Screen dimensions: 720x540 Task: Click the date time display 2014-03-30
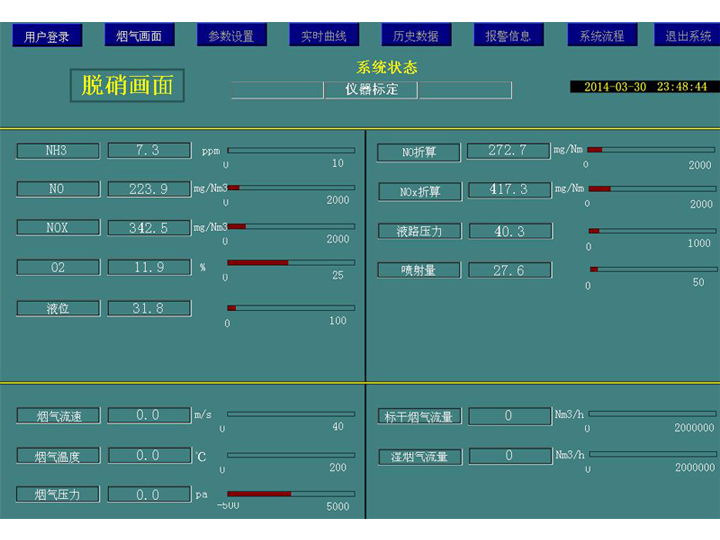(645, 87)
